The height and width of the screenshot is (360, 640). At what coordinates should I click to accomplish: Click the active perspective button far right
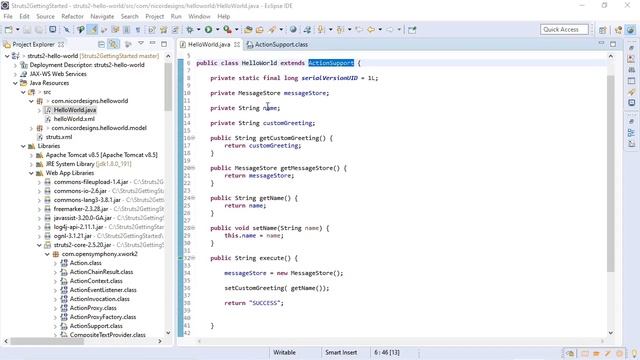click(631, 30)
